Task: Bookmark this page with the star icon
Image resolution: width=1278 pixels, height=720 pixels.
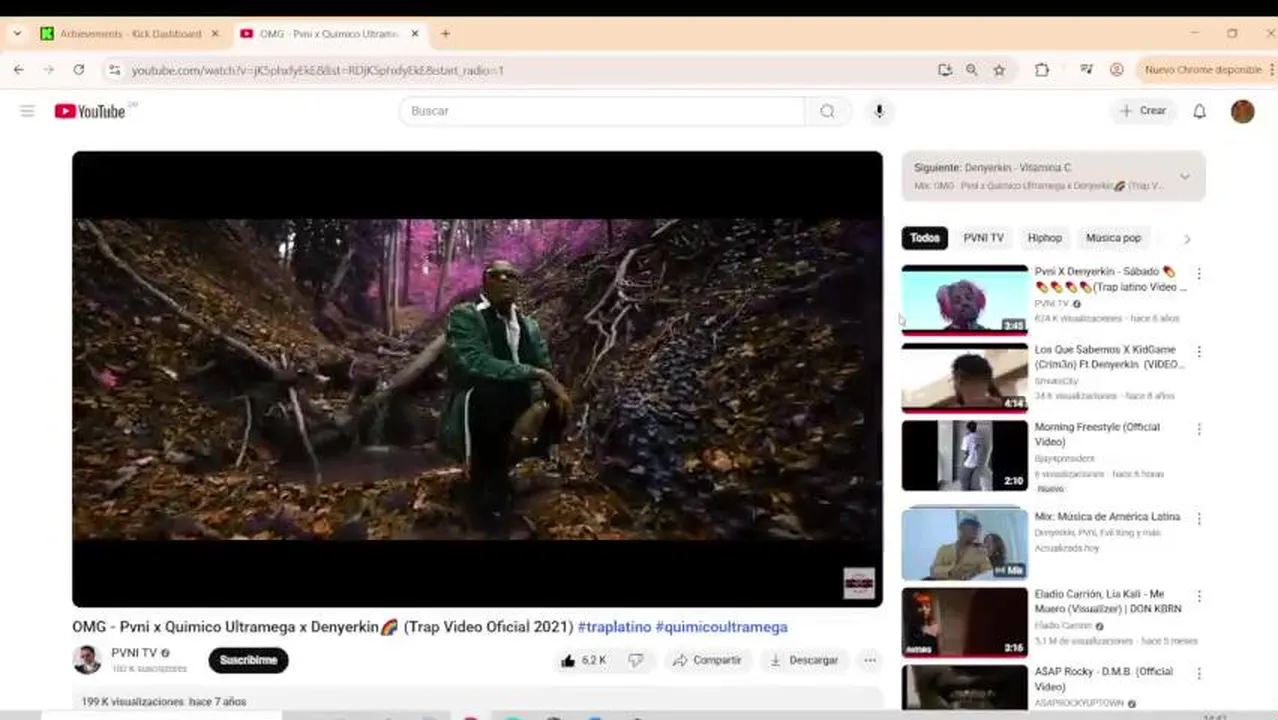Action: click(x=999, y=70)
